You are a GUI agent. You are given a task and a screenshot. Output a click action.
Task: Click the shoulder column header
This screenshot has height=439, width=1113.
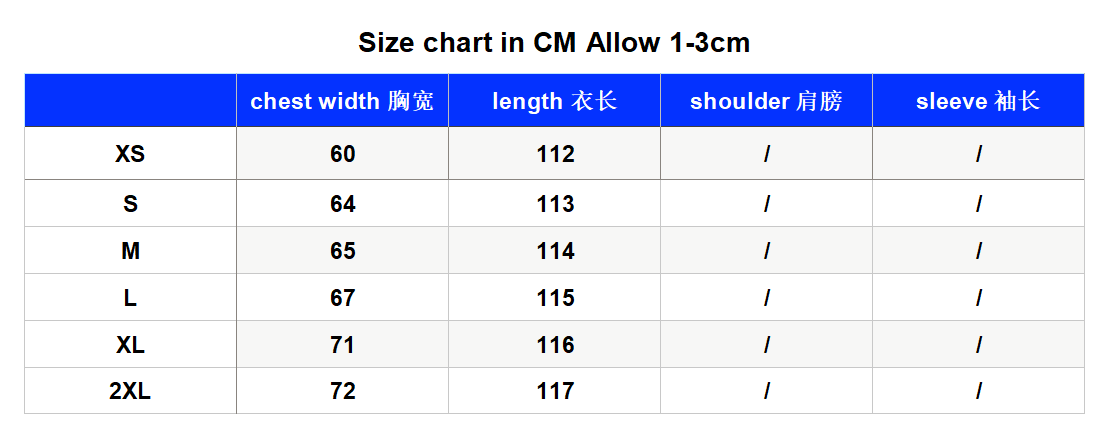coord(766,101)
